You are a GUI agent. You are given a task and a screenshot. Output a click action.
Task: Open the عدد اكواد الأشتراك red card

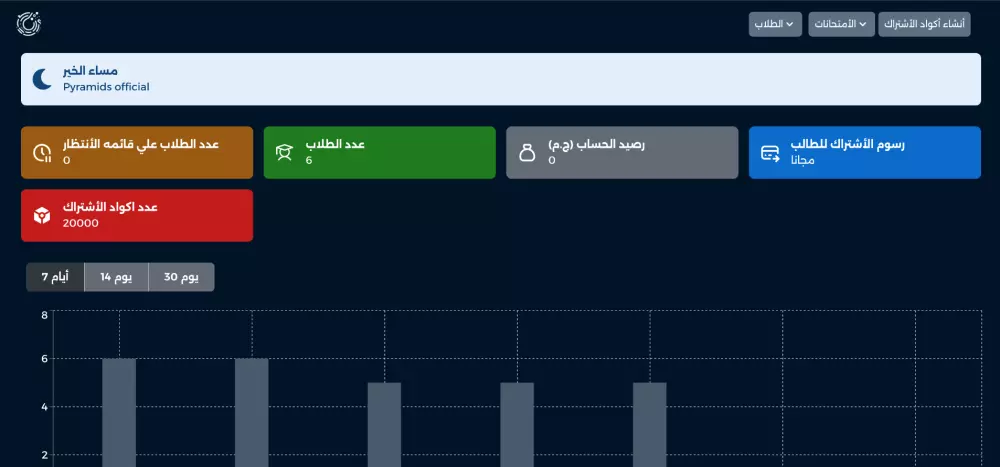tap(137, 216)
